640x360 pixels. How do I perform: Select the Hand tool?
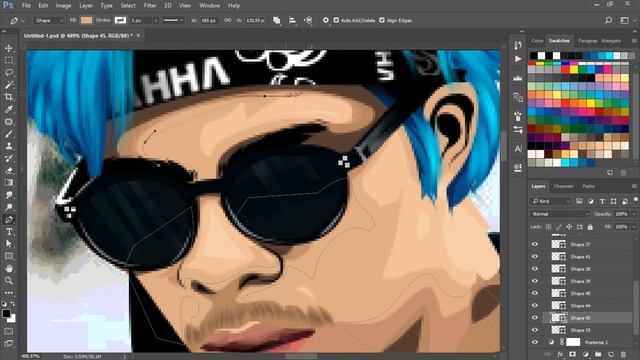pos(9,269)
